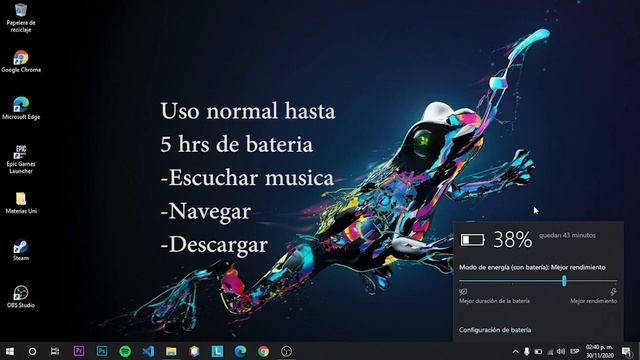
Task: Open Task View in the taskbar
Action: [x=55, y=351]
